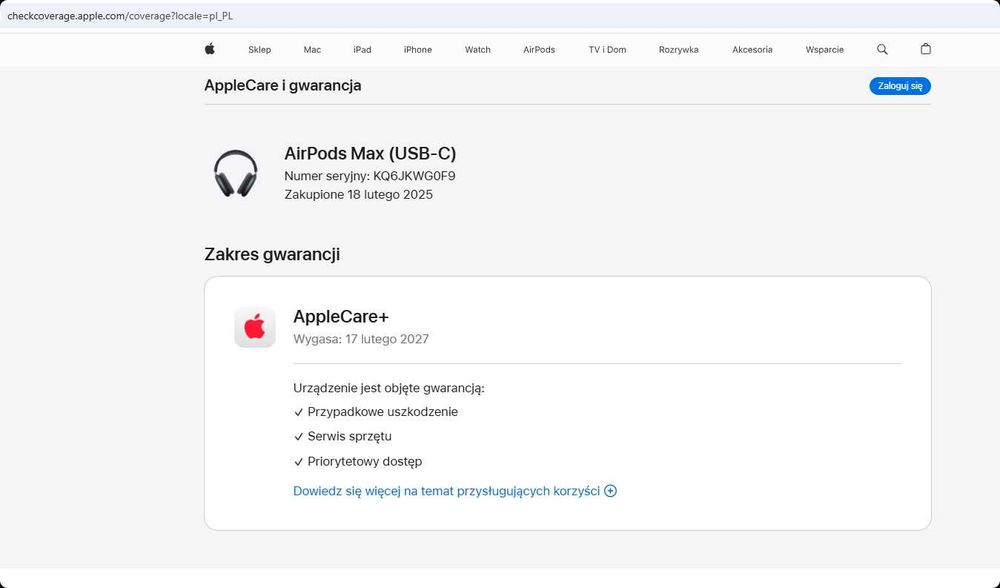The image size is (1000, 588).
Task: Click 'Zakupione 18 lutego 2025' text
Action: coord(358,195)
